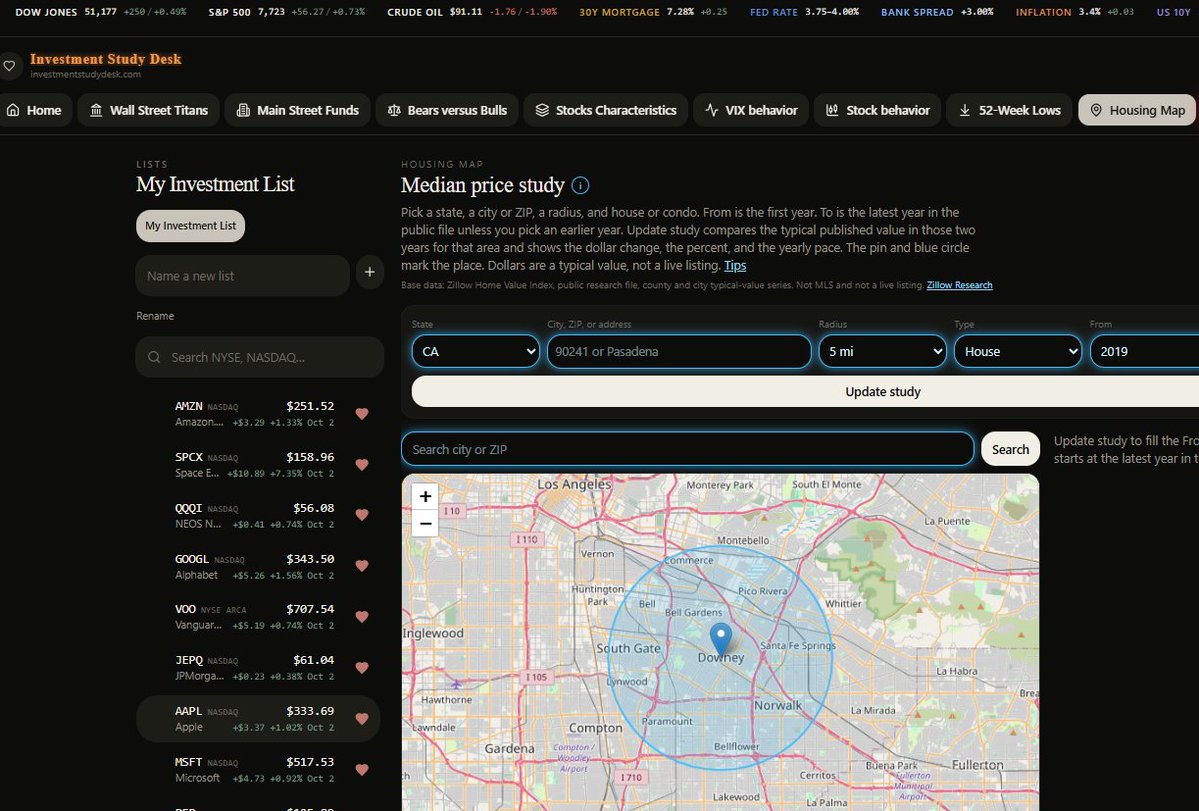Add new list with plus icon
Viewport: 1199px width, 811px height.
pyautogui.click(x=369, y=272)
